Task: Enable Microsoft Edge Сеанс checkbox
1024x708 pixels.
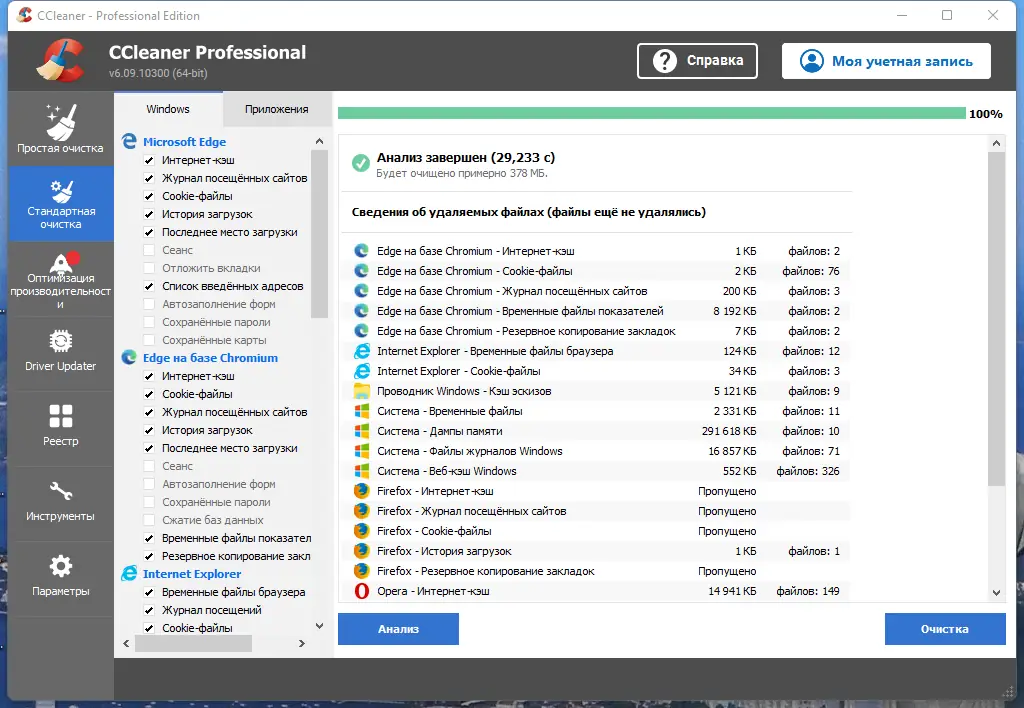Action: 149,250
